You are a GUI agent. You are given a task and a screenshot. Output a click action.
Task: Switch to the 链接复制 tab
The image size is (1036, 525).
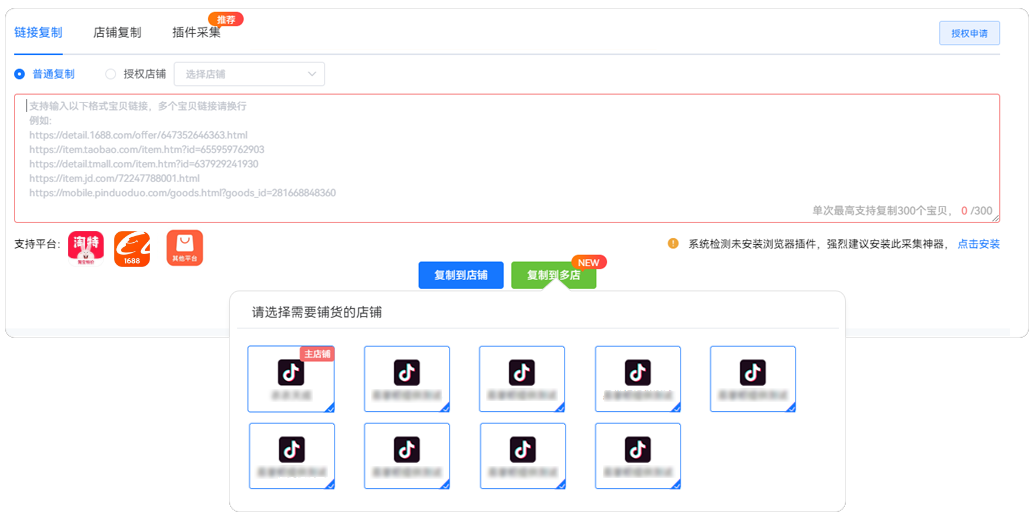[x=38, y=32]
